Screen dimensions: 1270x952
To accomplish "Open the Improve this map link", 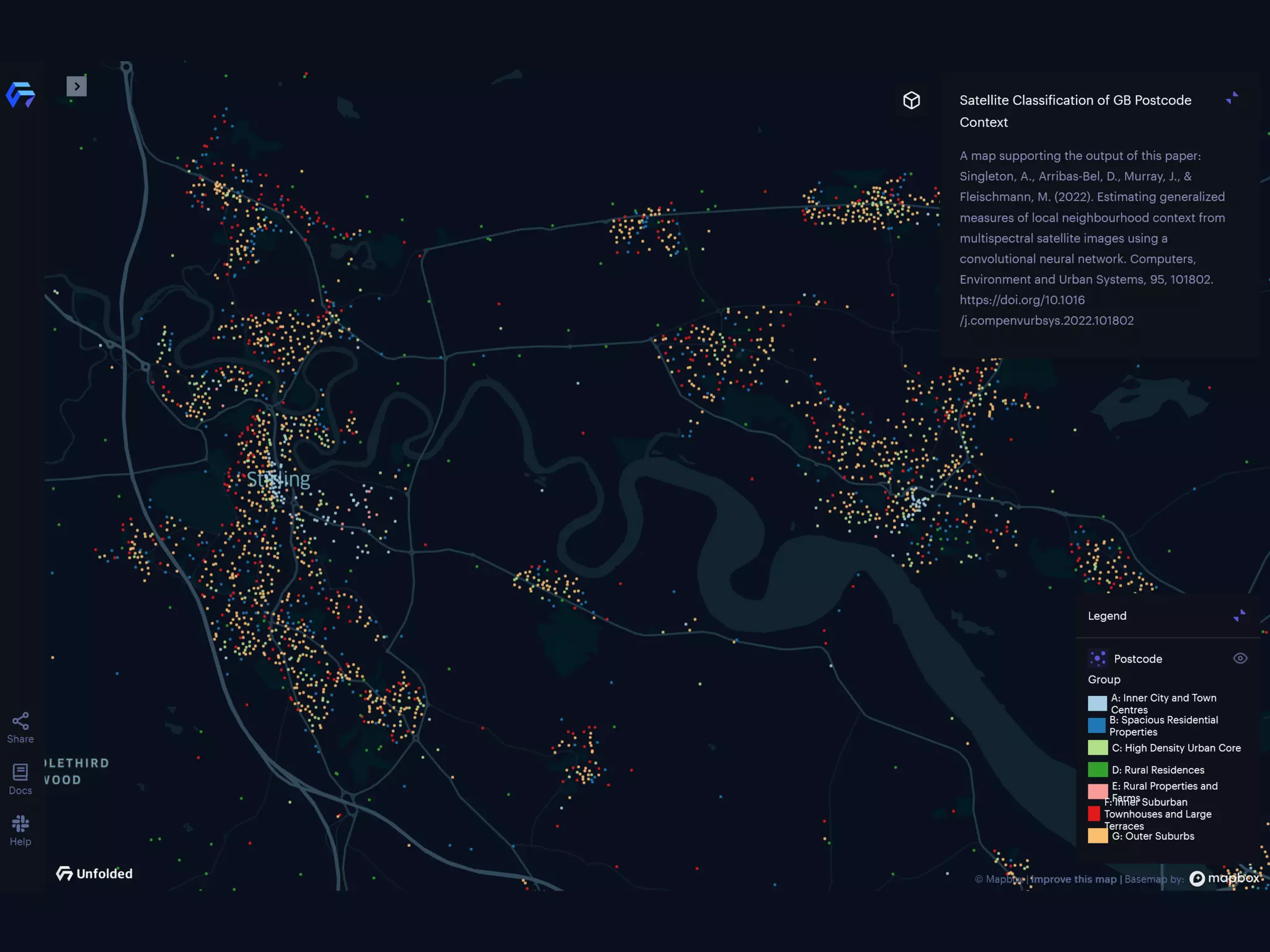I will (x=1073, y=879).
